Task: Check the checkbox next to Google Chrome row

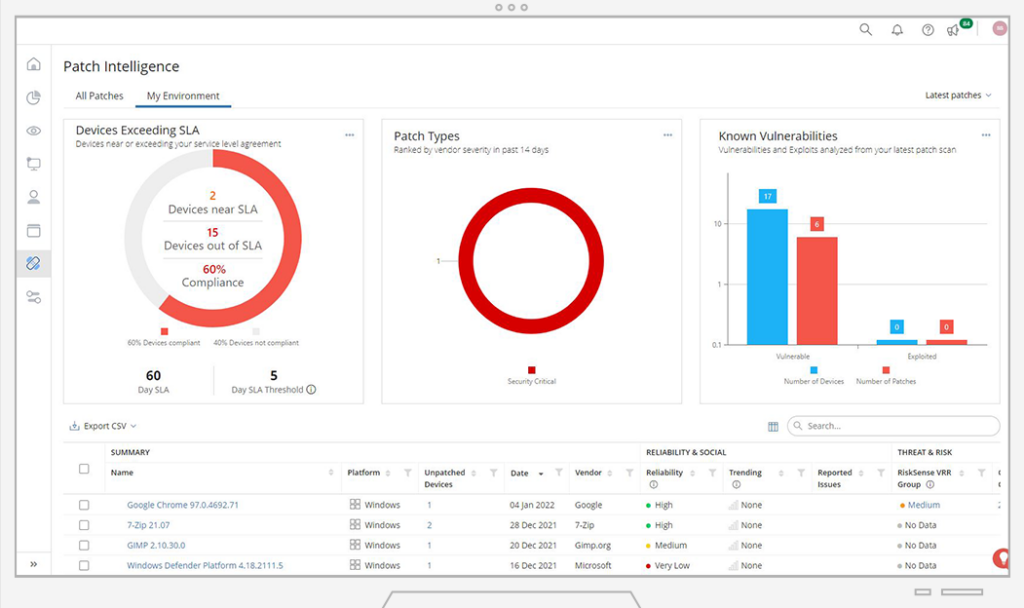Action: pos(84,505)
